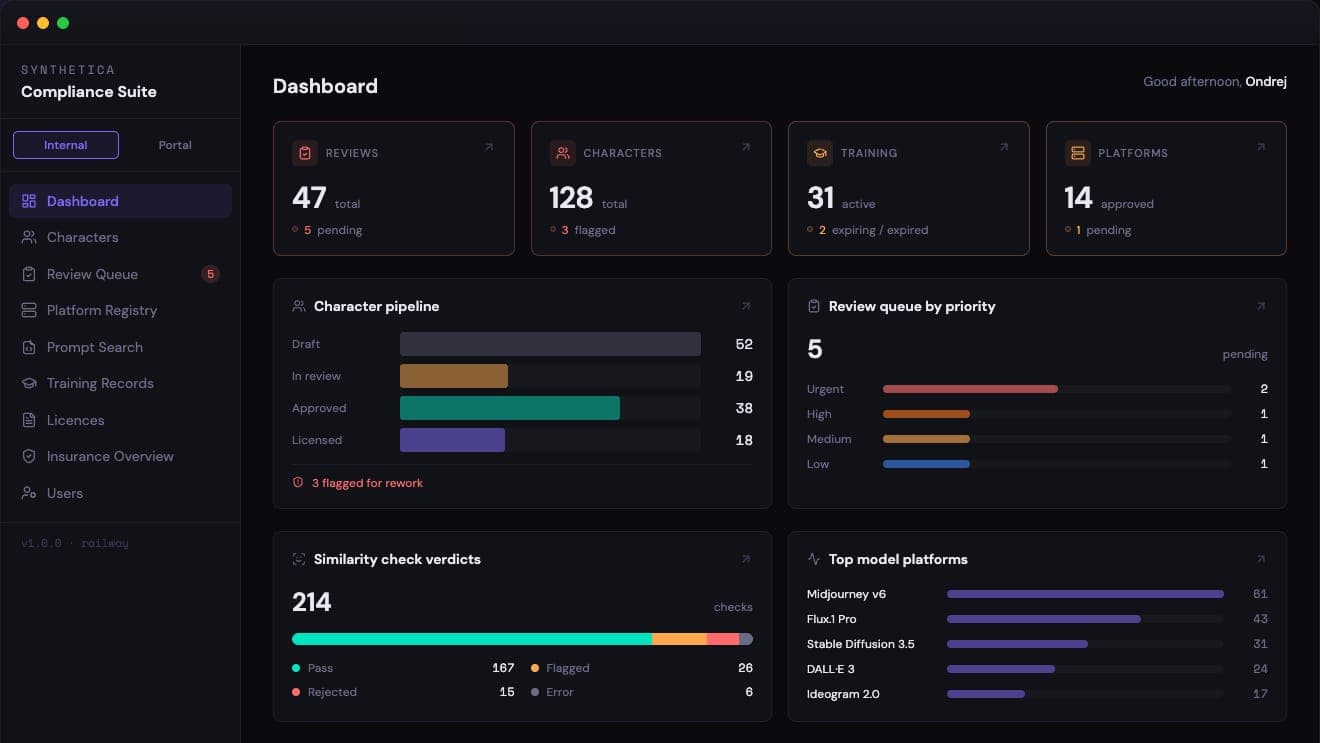Screen dimensions: 1320x743
Task: Click the Ideogram 2.0 platform label
Action: point(843,694)
